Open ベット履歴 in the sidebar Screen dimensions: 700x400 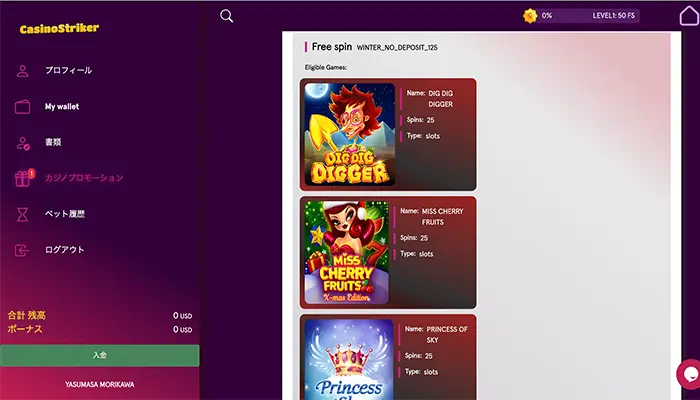coord(65,214)
